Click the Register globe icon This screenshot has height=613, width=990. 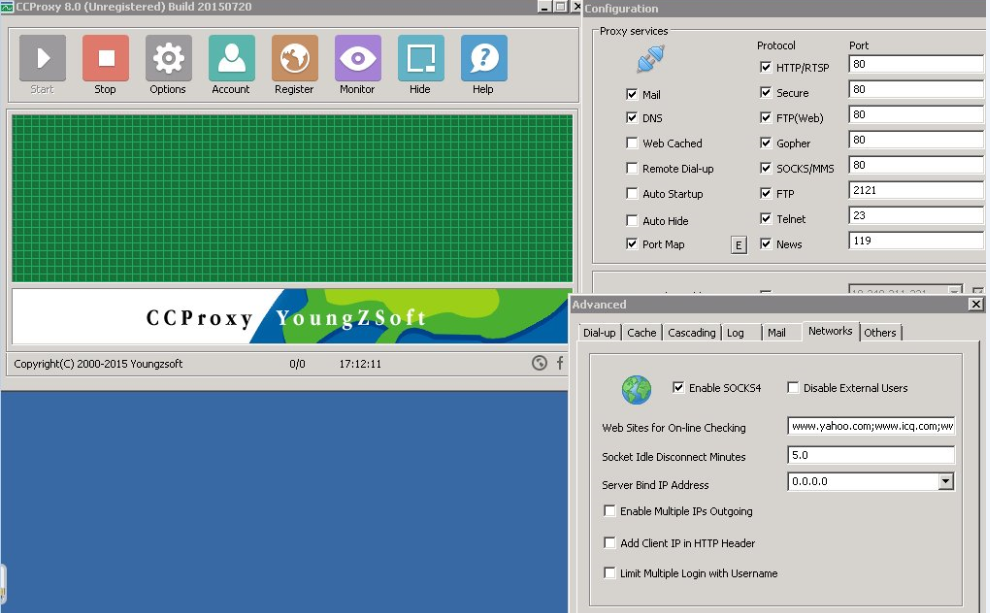coord(295,58)
